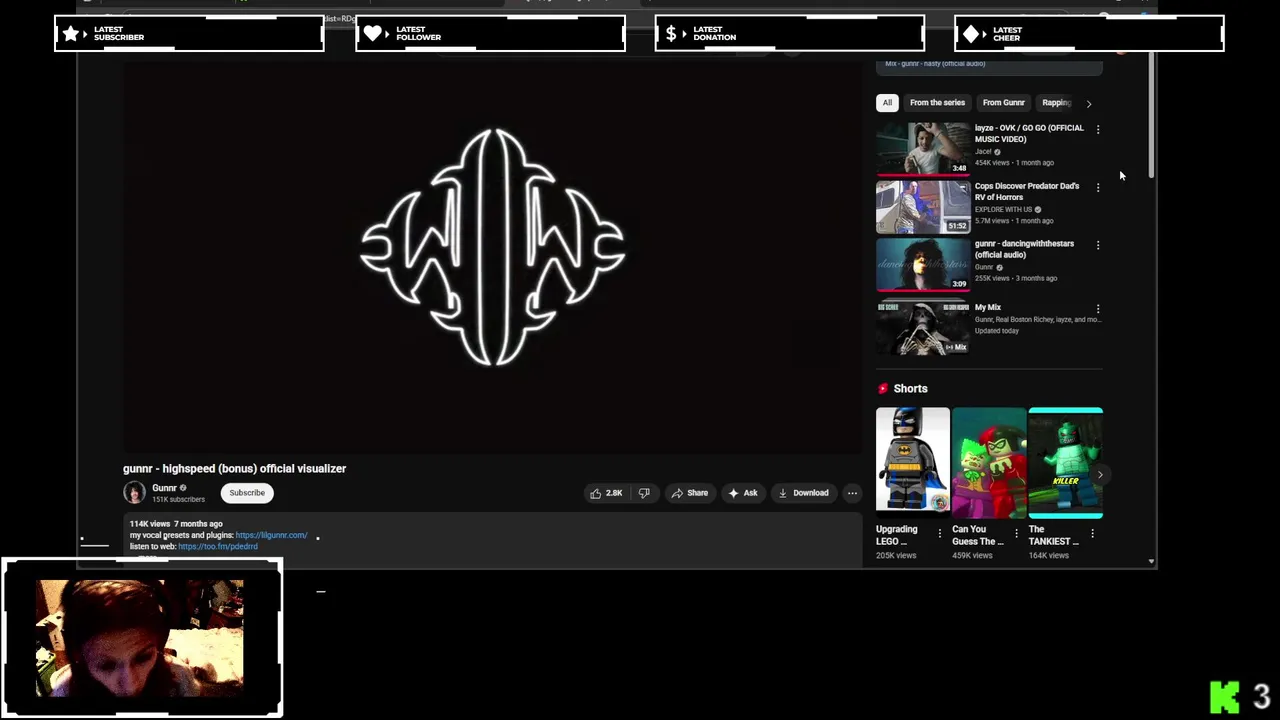
Task: Download the current video
Action: click(803, 493)
